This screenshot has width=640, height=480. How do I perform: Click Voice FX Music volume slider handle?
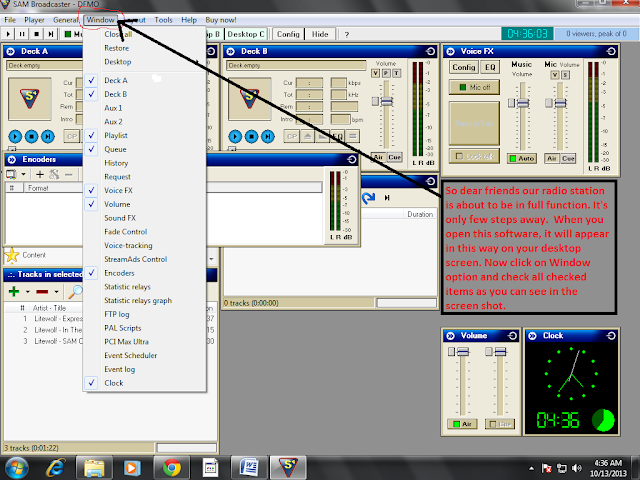(x=522, y=103)
